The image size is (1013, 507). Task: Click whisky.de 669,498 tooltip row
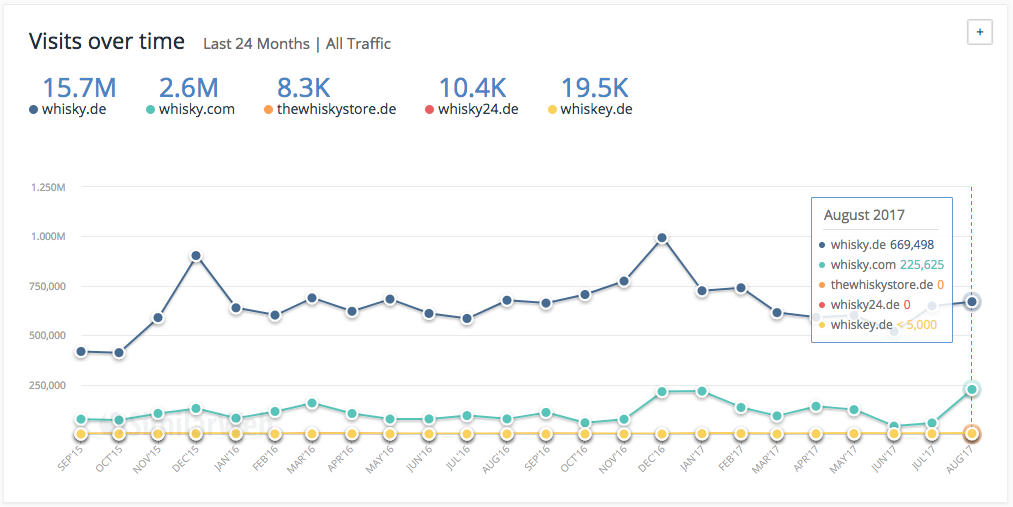876,245
